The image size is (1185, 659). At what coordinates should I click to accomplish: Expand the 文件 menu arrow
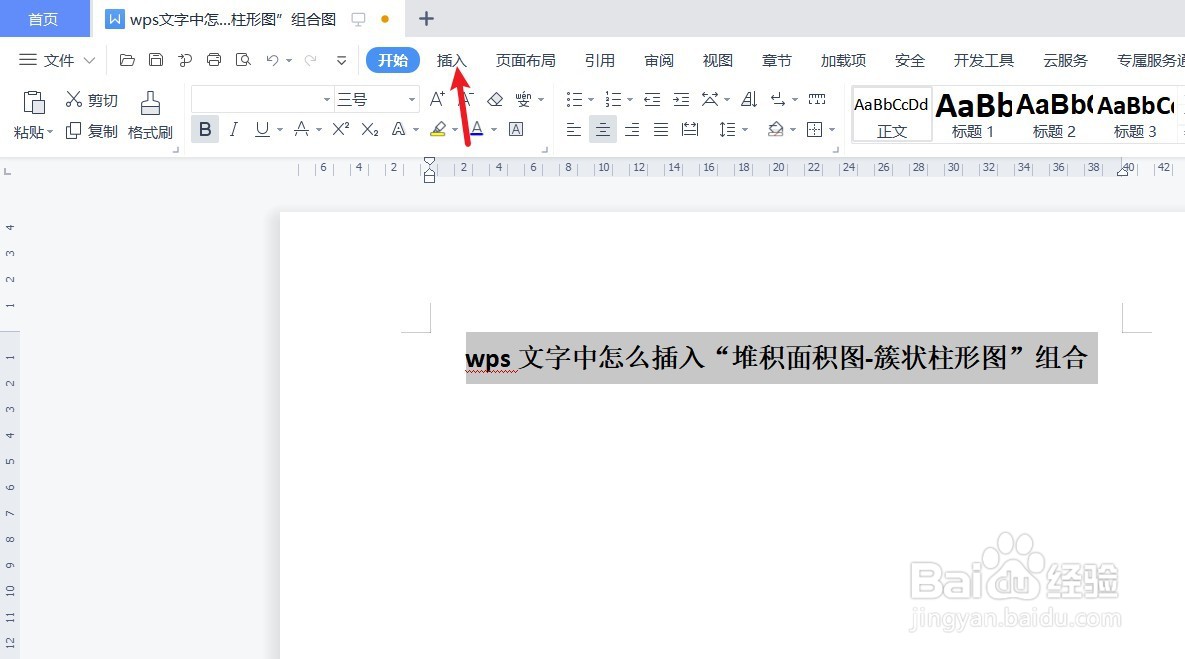click(88, 60)
